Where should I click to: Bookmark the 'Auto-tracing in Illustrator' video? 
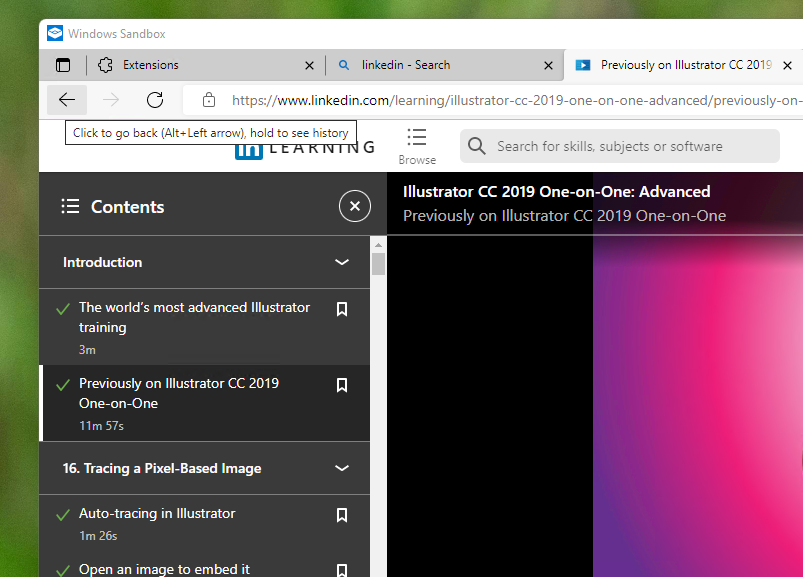[342, 515]
